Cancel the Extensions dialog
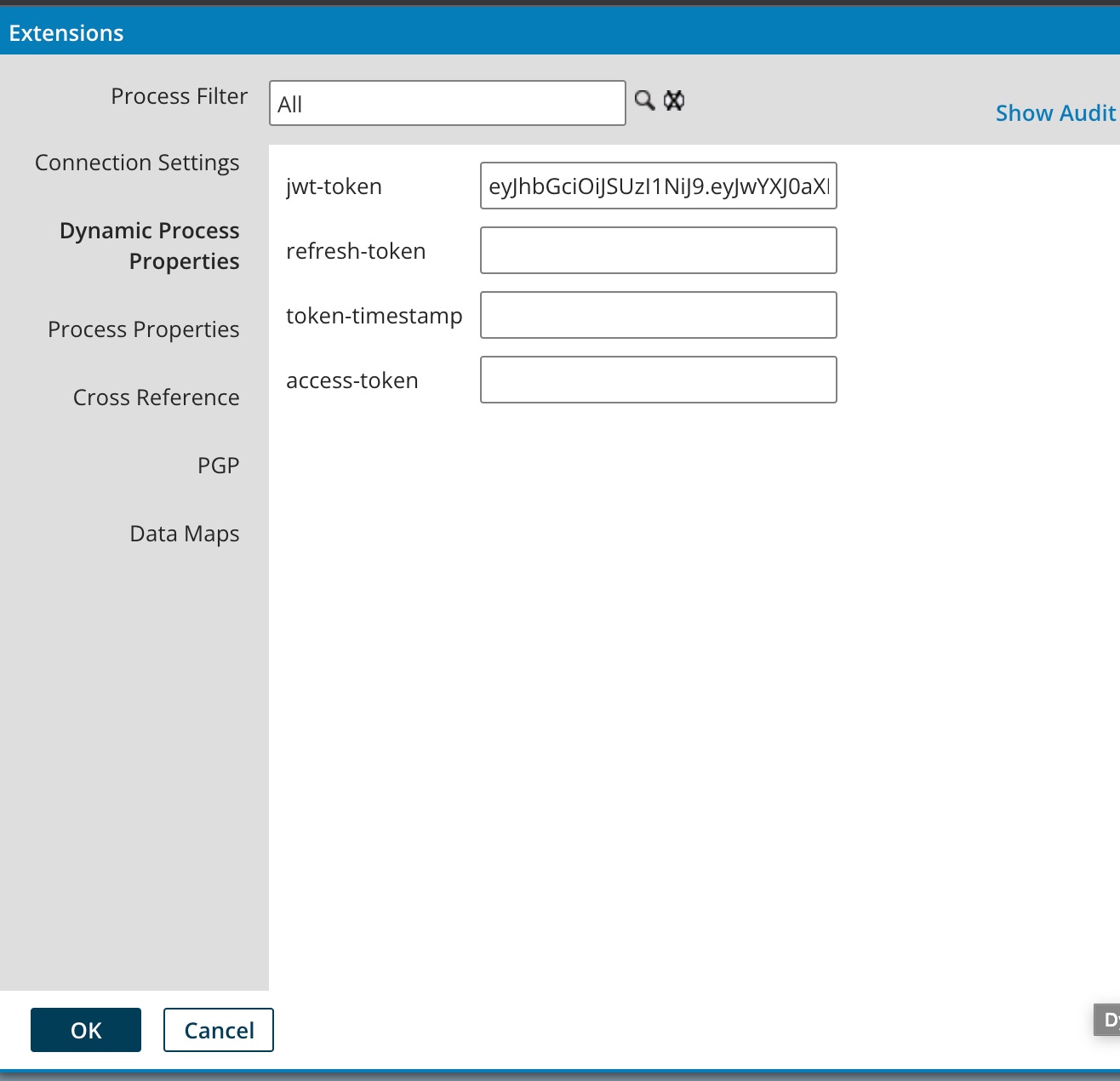This screenshot has width=1120, height=1081. coord(219,1030)
